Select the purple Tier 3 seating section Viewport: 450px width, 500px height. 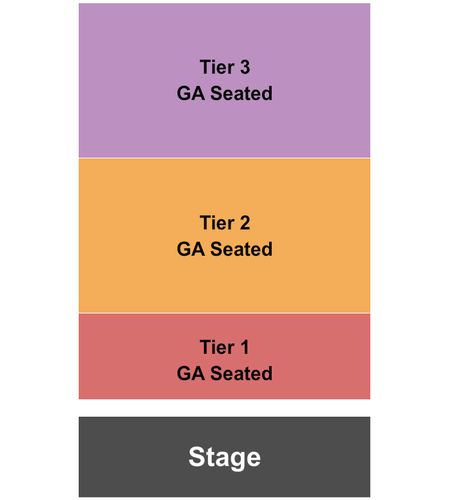(224, 80)
